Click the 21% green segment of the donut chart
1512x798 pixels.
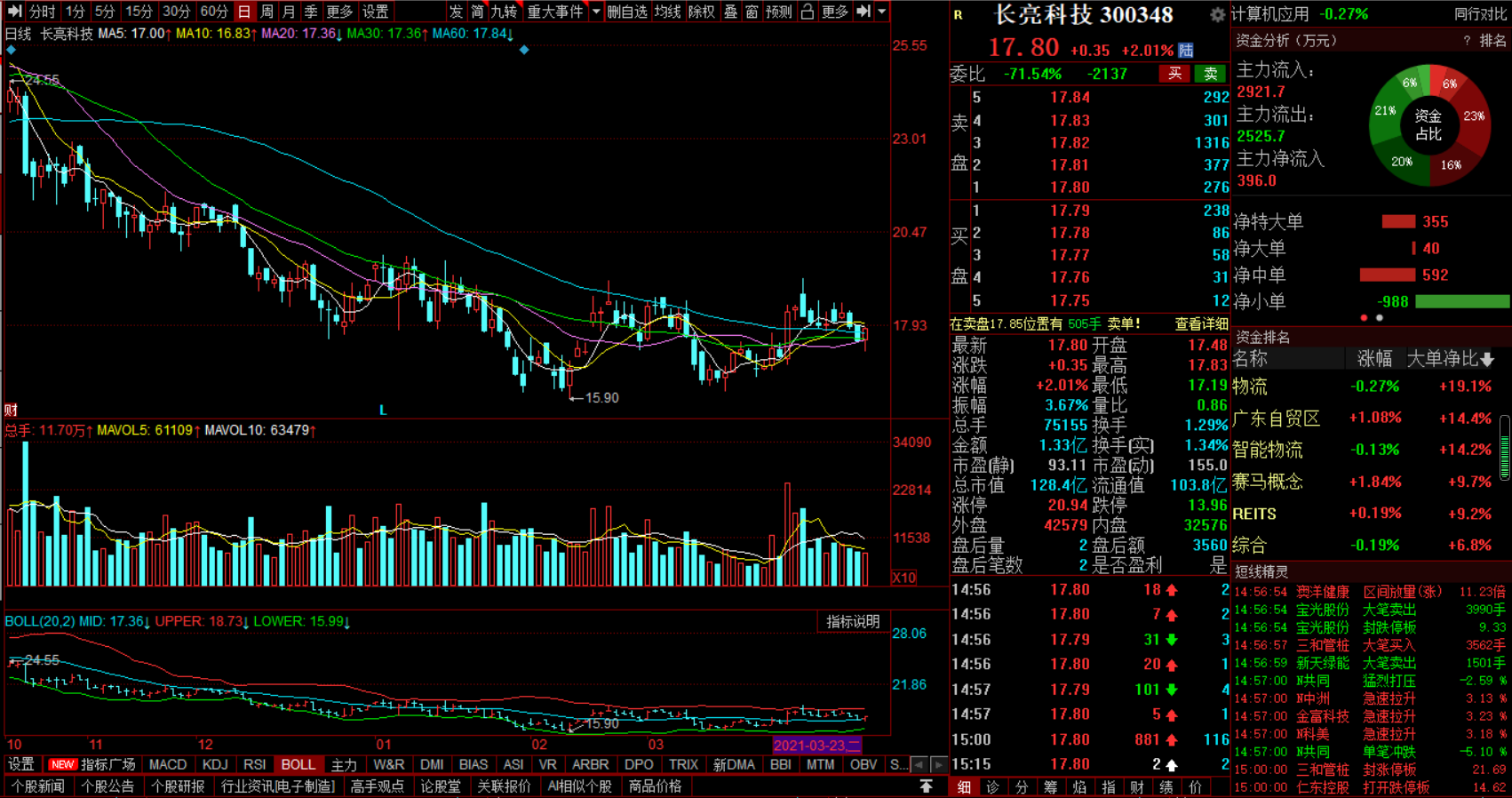click(x=1383, y=111)
